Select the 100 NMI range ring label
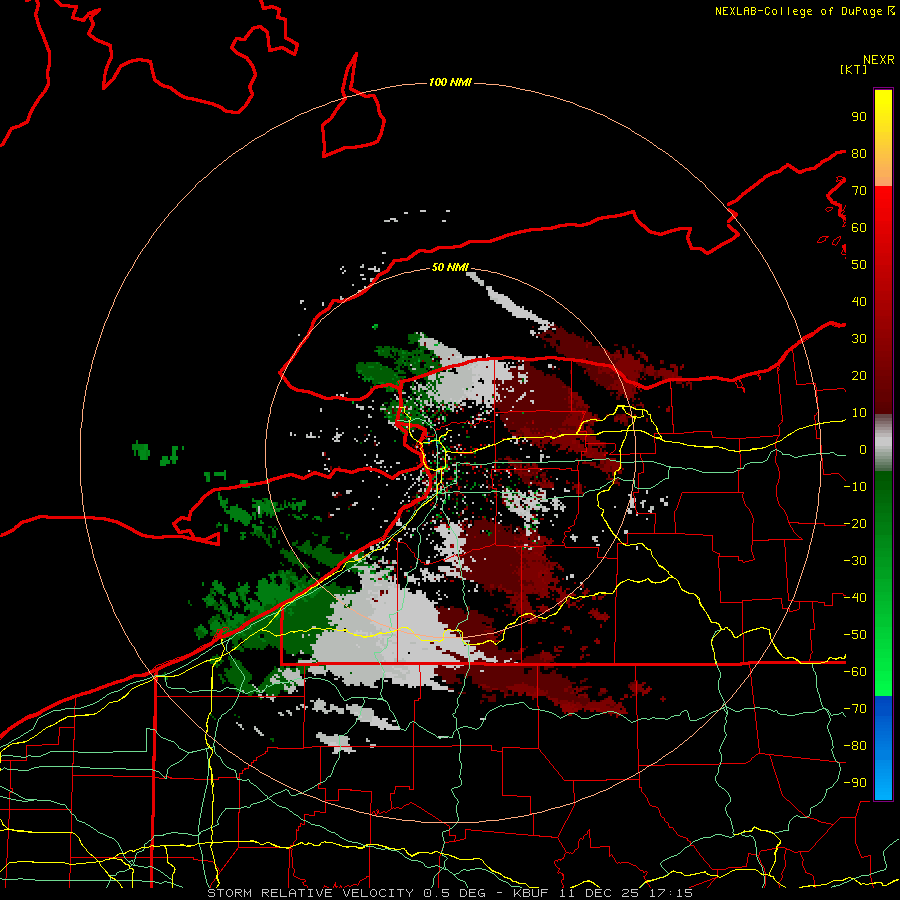 click(450, 82)
